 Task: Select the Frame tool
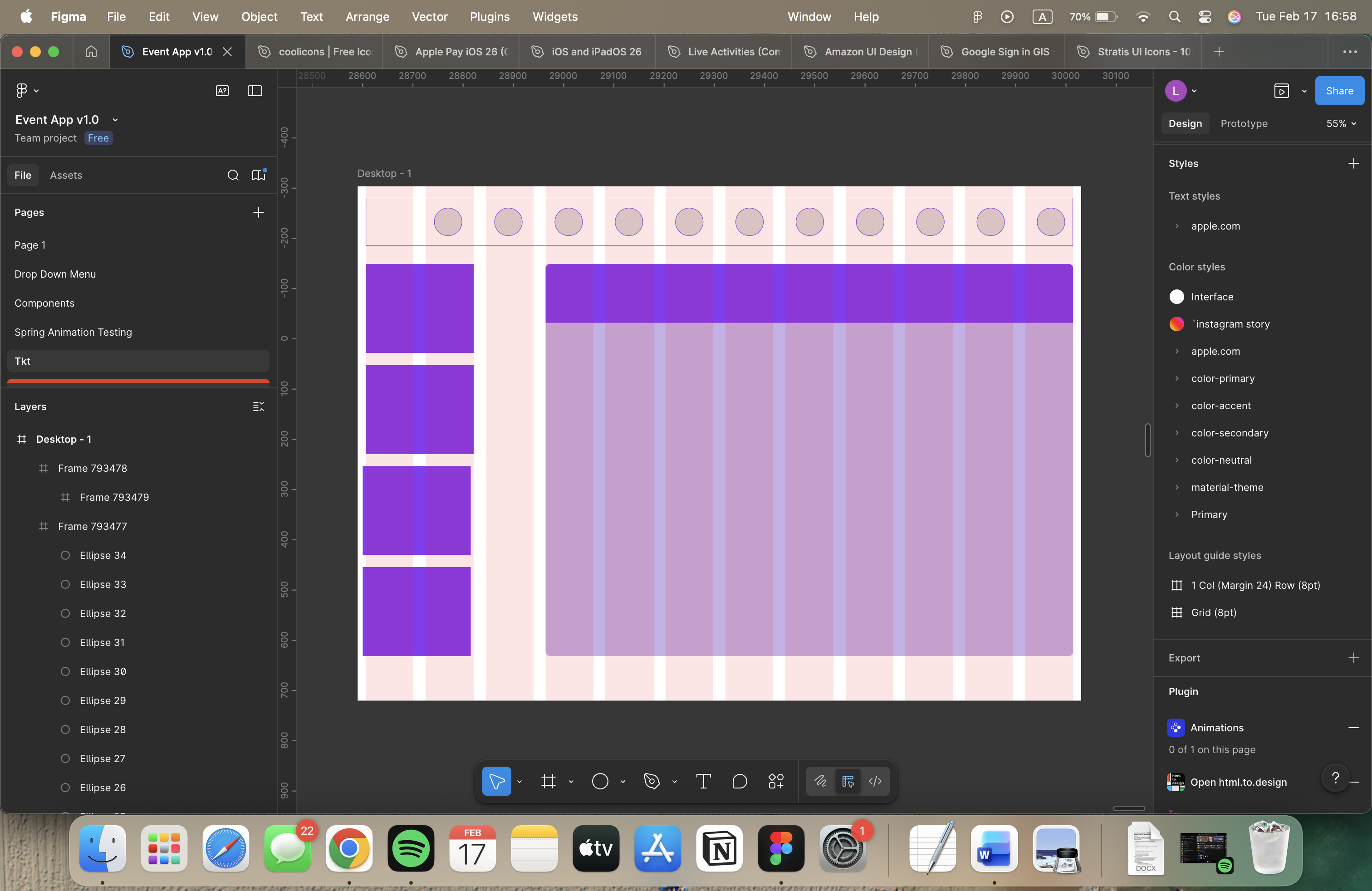(548, 781)
